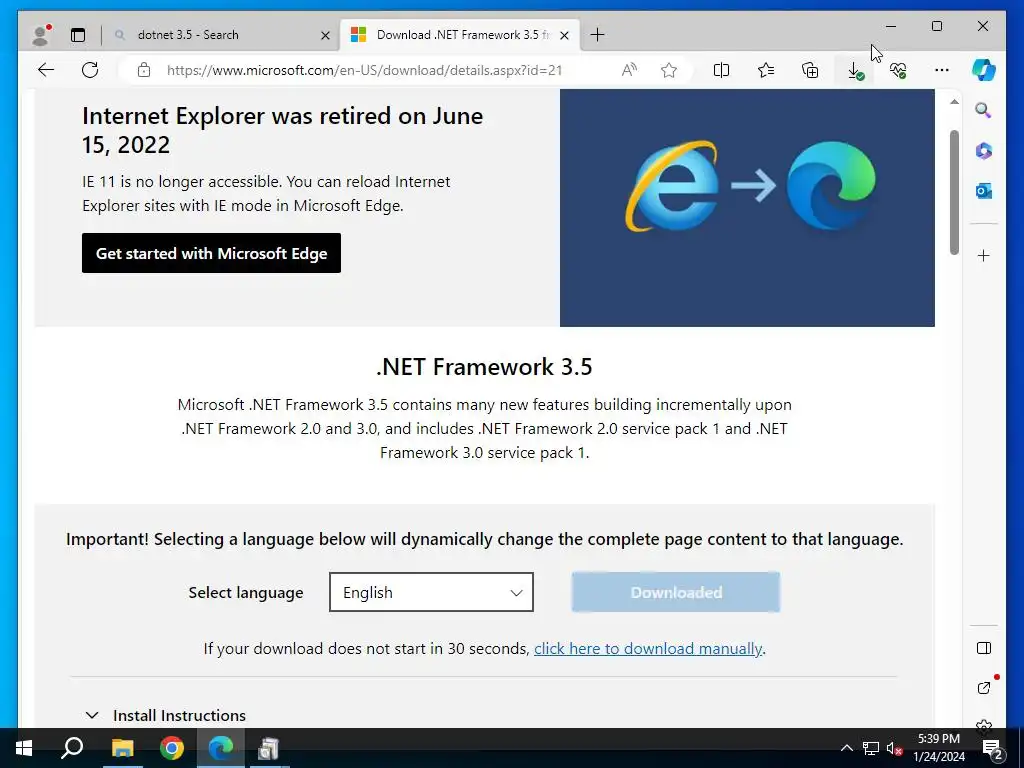The image size is (1024, 768).
Task: Open the Collections icon
Action: point(810,70)
